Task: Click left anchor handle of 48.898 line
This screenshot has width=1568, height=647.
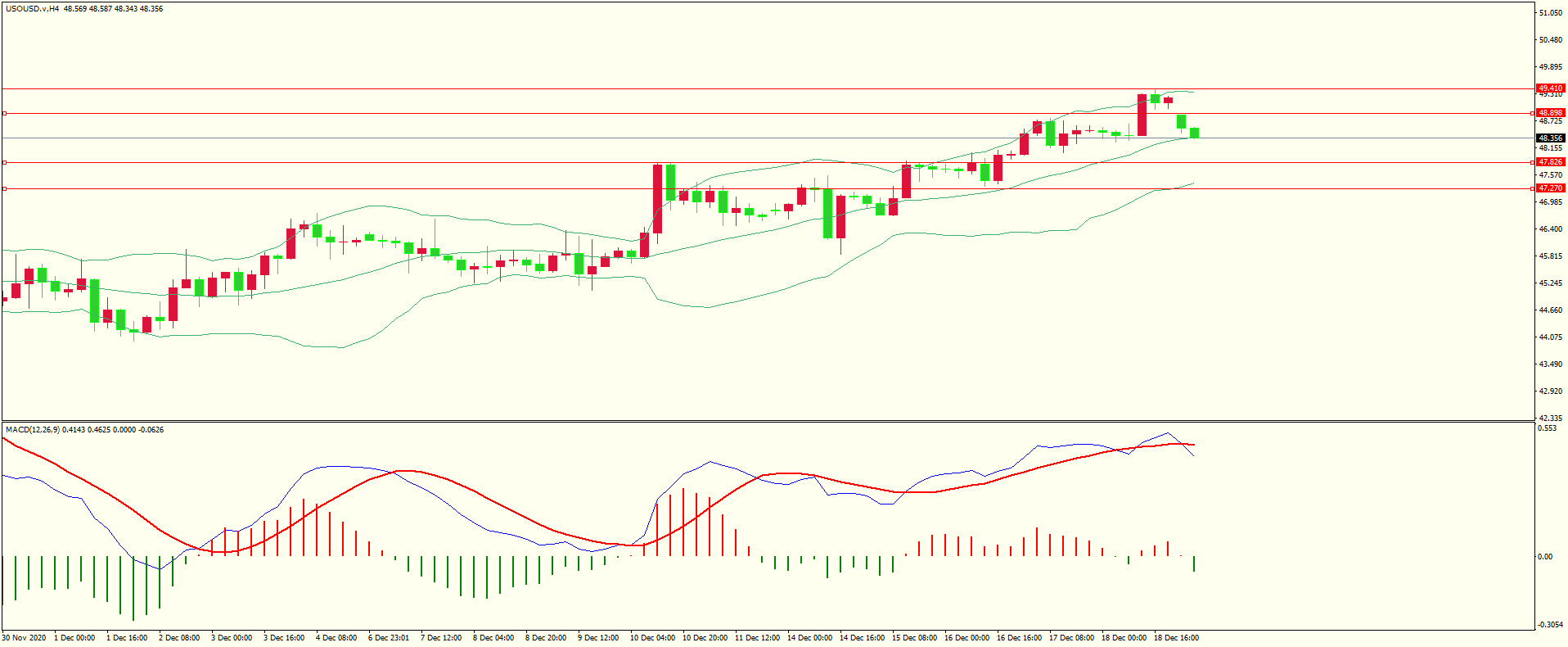Action: (x=4, y=114)
